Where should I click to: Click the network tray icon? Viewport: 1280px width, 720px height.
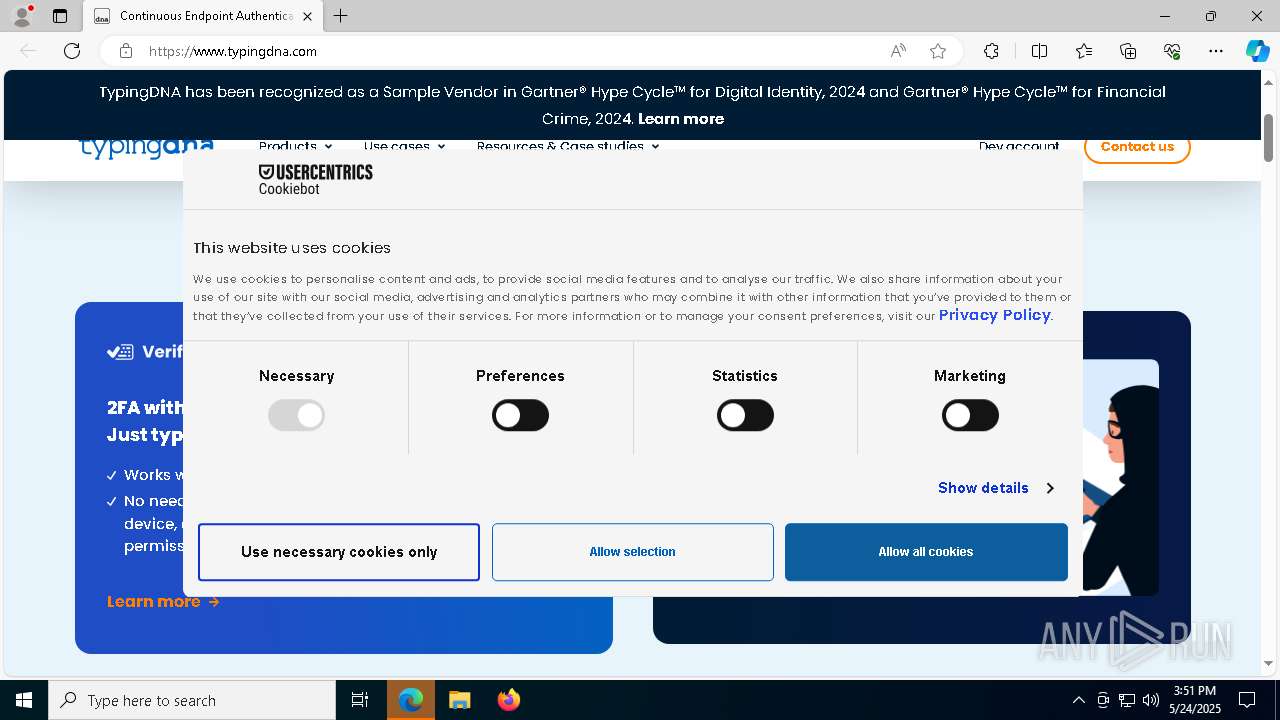1127,700
